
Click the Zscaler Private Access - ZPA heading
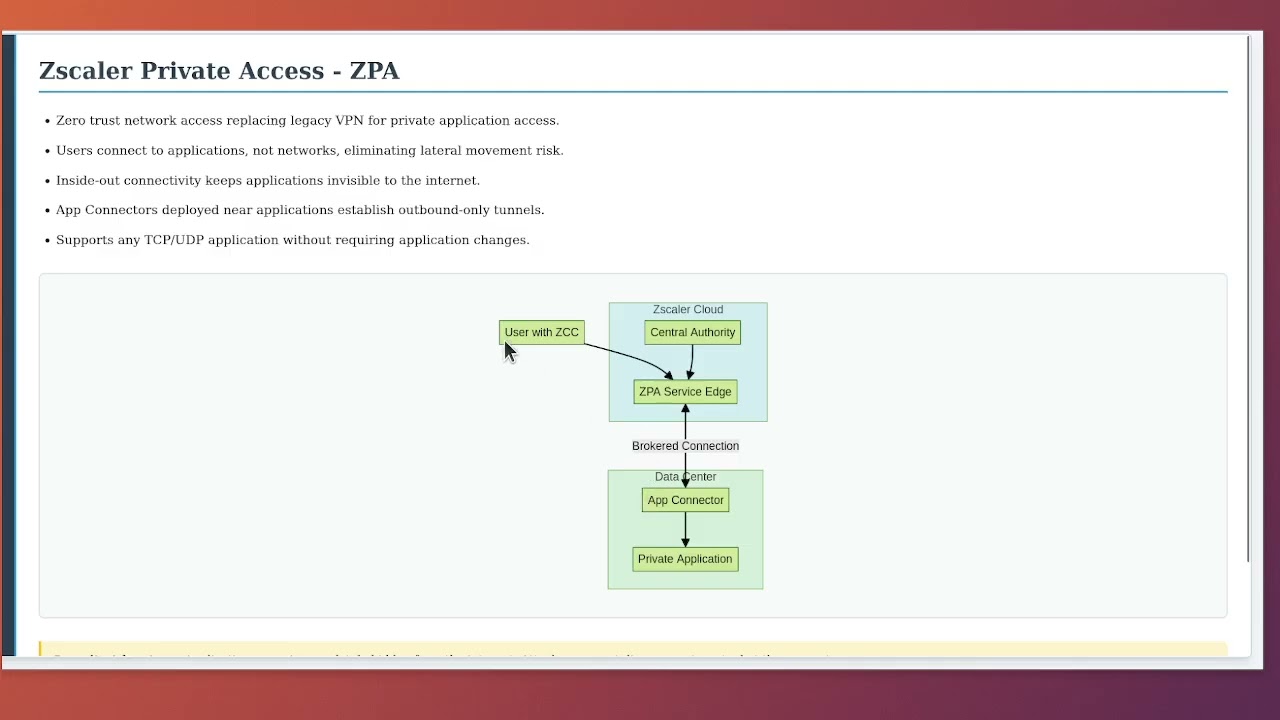tap(219, 71)
